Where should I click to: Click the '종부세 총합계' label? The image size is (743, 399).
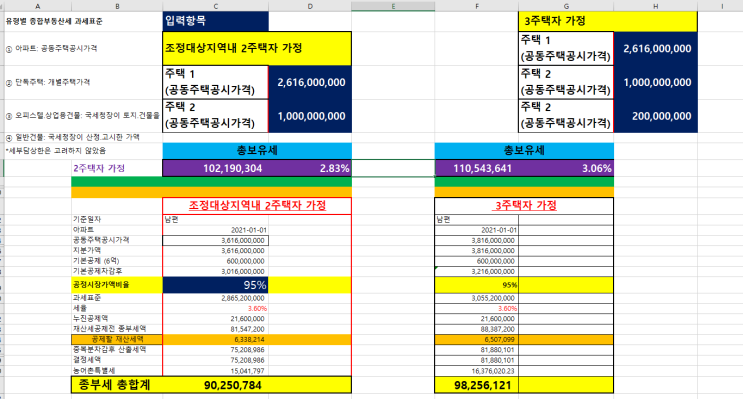(114, 385)
